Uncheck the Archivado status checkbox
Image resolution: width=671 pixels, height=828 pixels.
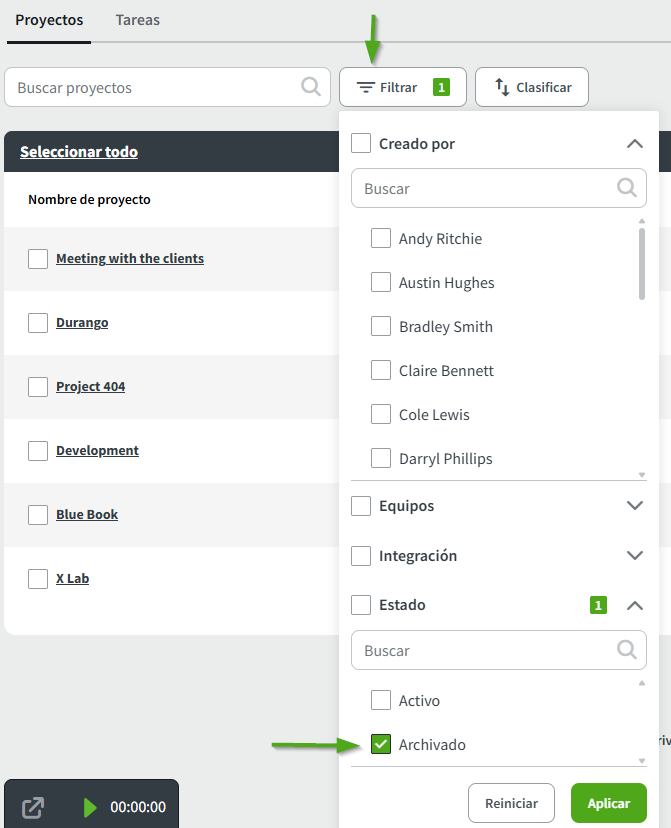click(381, 744)
